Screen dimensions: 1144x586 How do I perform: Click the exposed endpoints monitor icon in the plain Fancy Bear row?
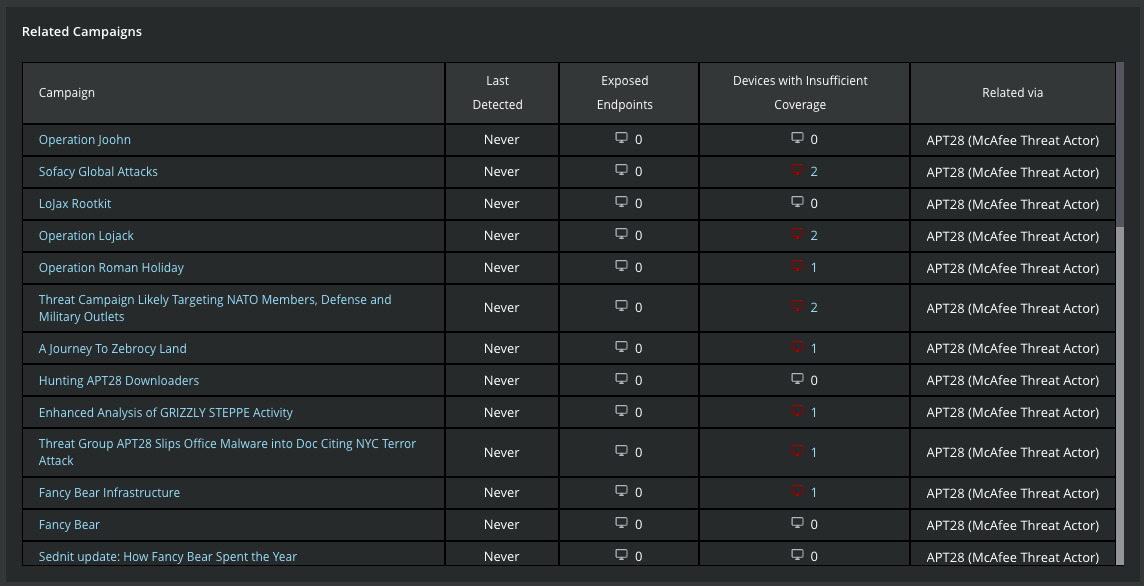622,523
